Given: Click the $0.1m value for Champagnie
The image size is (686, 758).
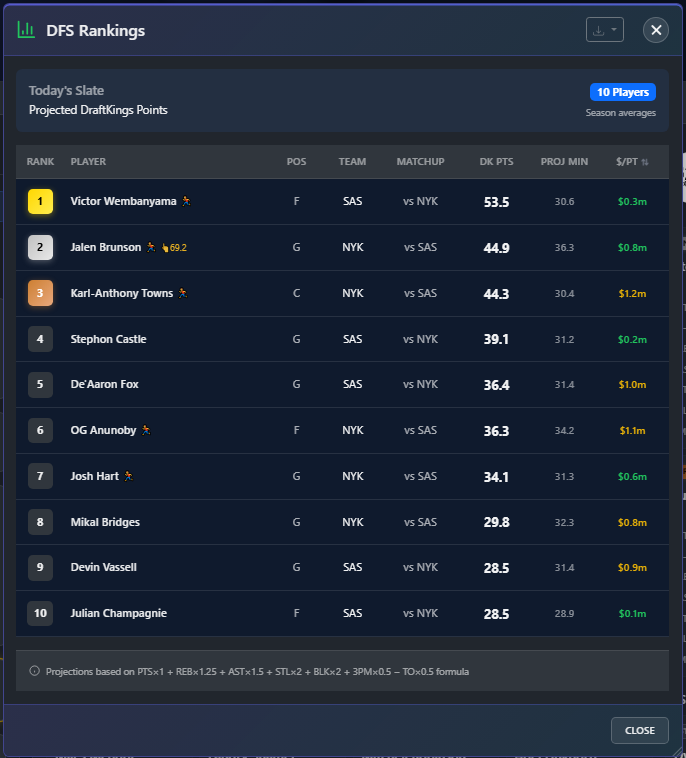Looking at the screenshot, I should click(632, 613).
